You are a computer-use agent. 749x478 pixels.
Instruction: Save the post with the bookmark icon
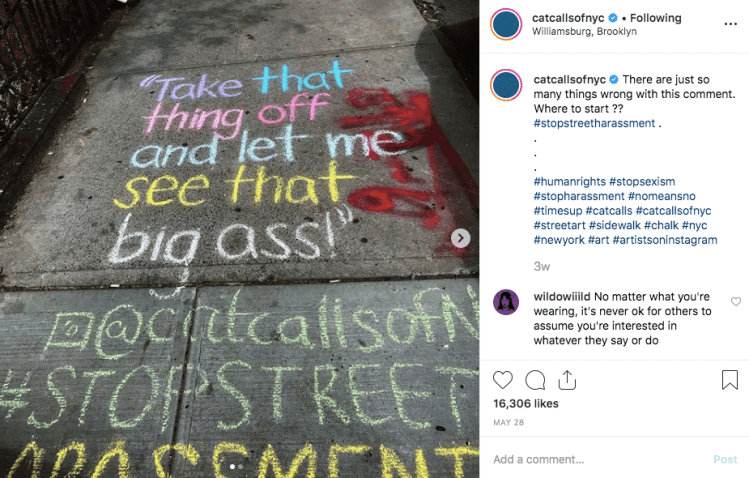click(729, 380)
